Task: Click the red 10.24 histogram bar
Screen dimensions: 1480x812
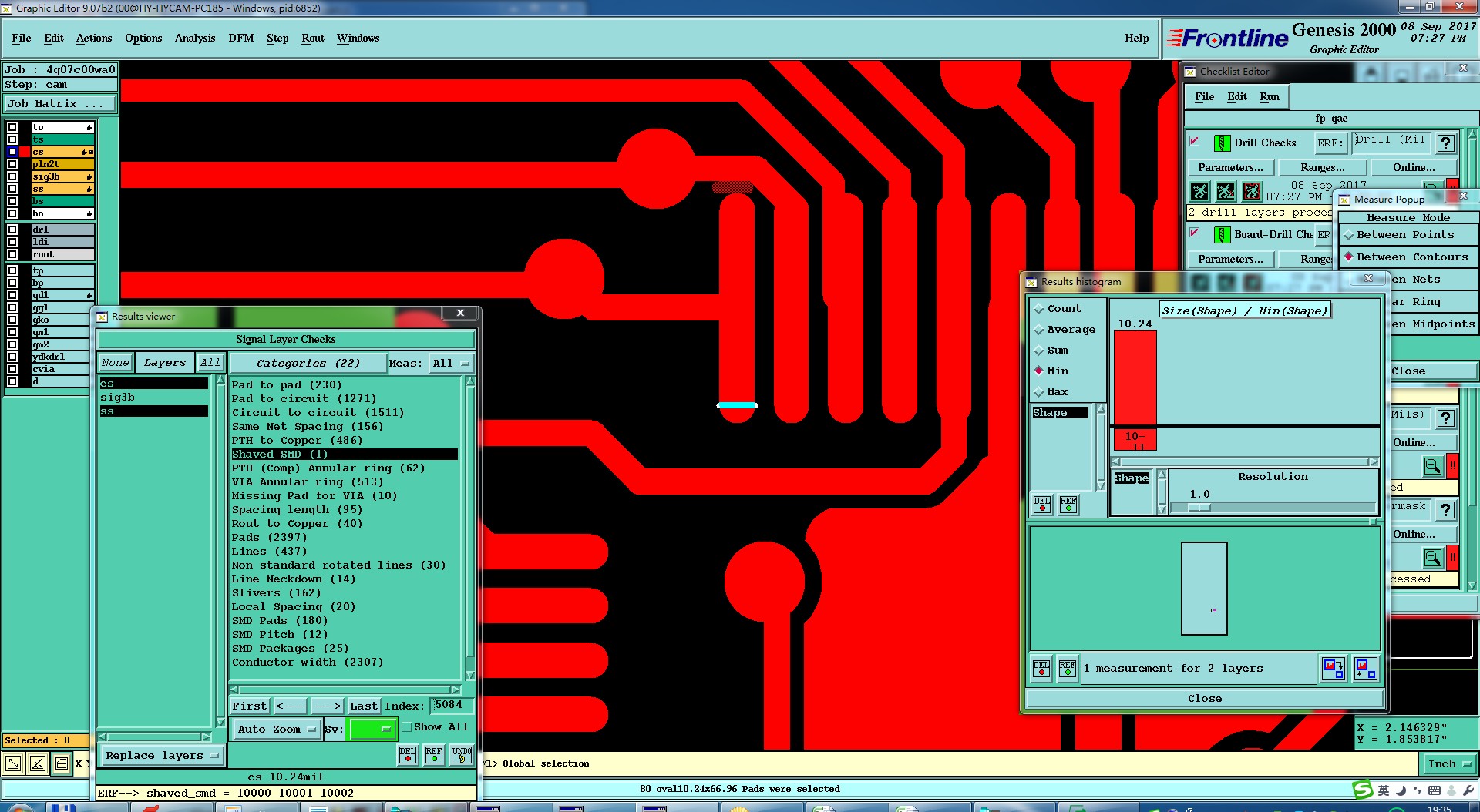Action: [1135, 377]
